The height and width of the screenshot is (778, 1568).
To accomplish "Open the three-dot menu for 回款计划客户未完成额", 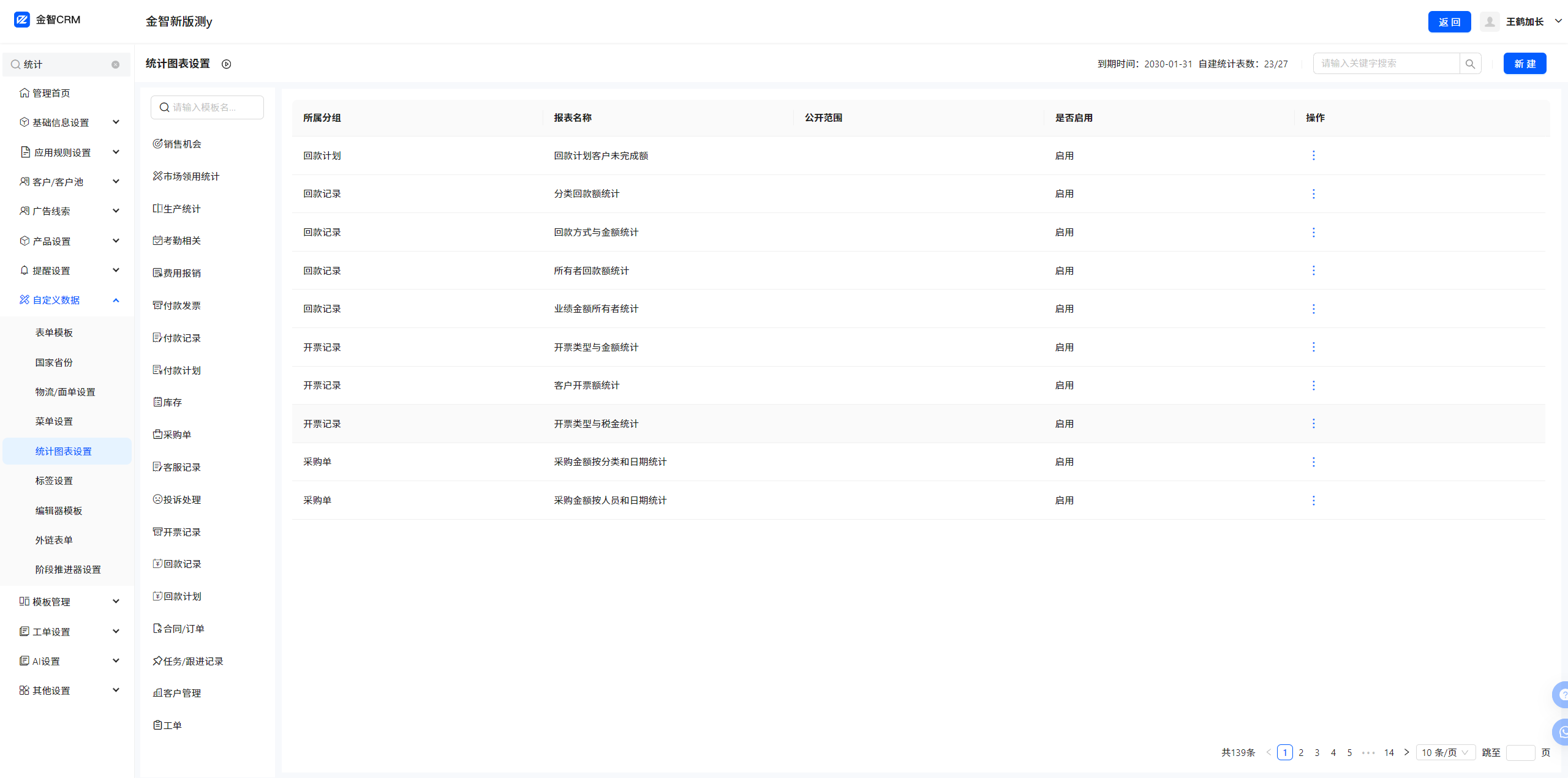I will click(x=1313, y=155).
